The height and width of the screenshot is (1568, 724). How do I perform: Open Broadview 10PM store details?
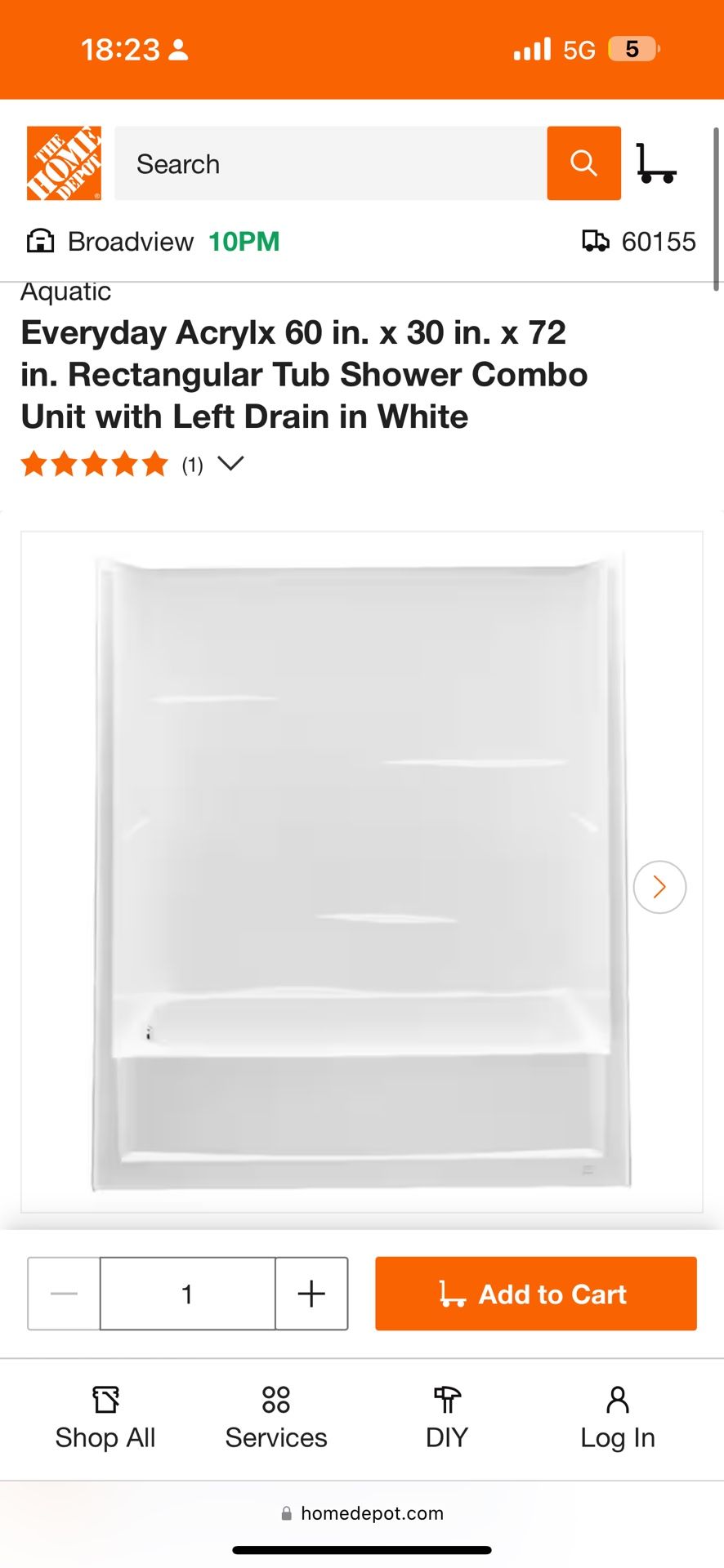pos(173,241)
